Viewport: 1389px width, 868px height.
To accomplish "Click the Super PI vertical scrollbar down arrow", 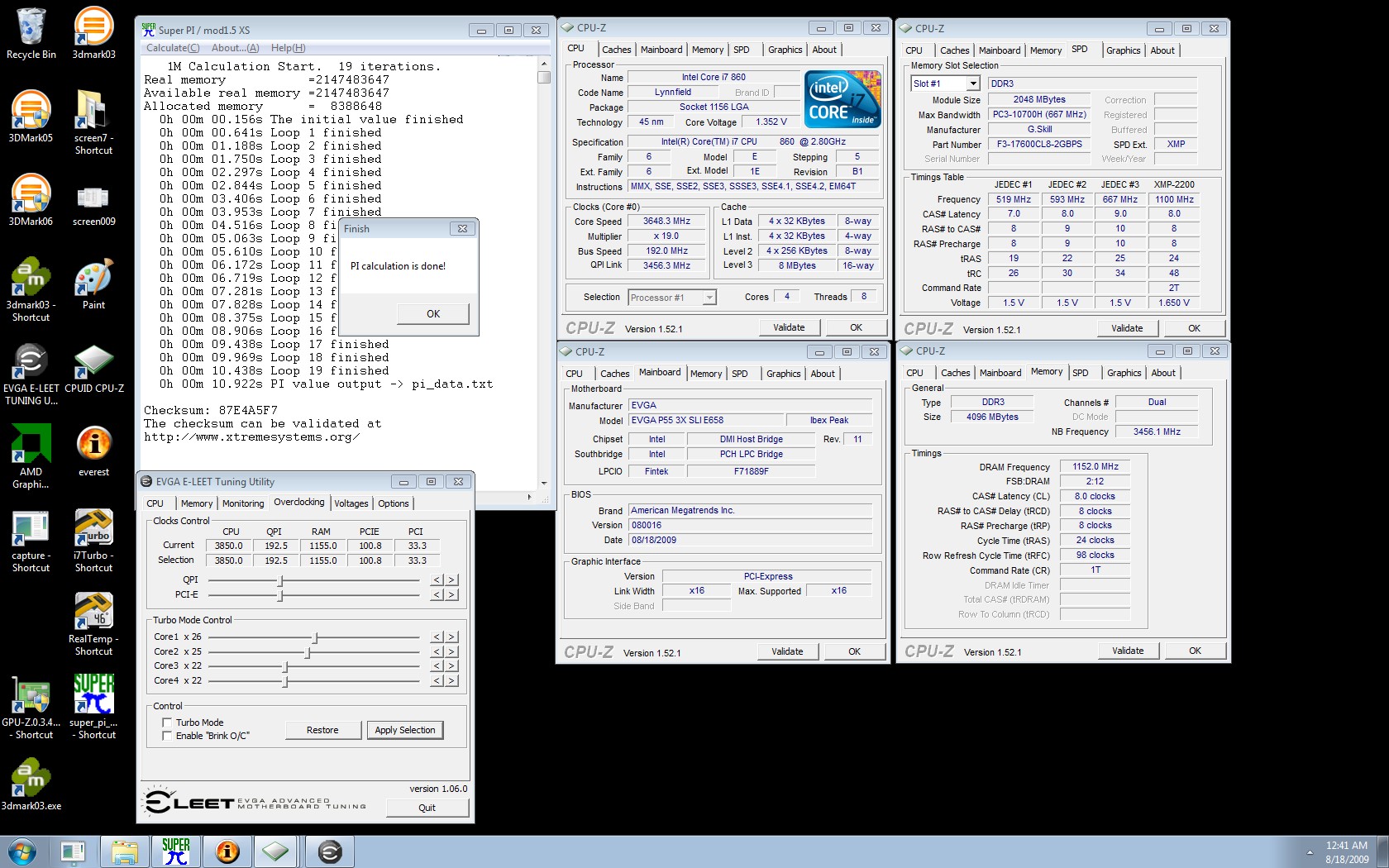I will tap(543, 483).
